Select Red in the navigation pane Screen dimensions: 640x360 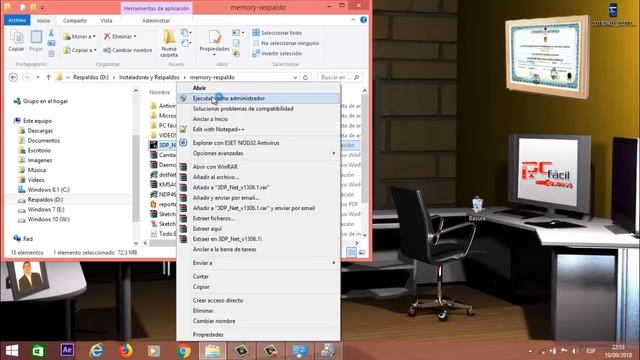23,239
